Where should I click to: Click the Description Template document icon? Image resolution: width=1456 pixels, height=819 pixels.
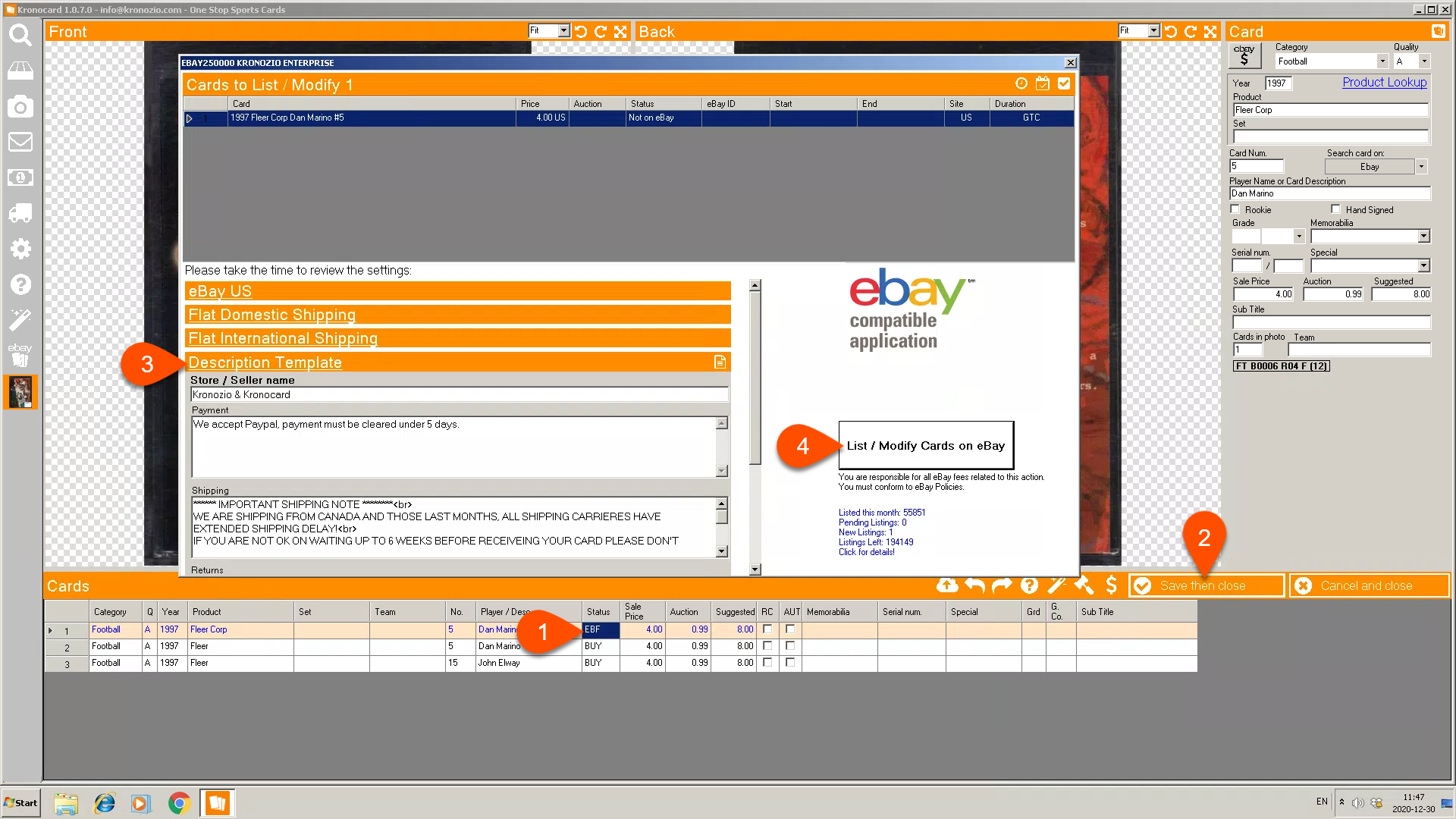[x=720, y=362]
